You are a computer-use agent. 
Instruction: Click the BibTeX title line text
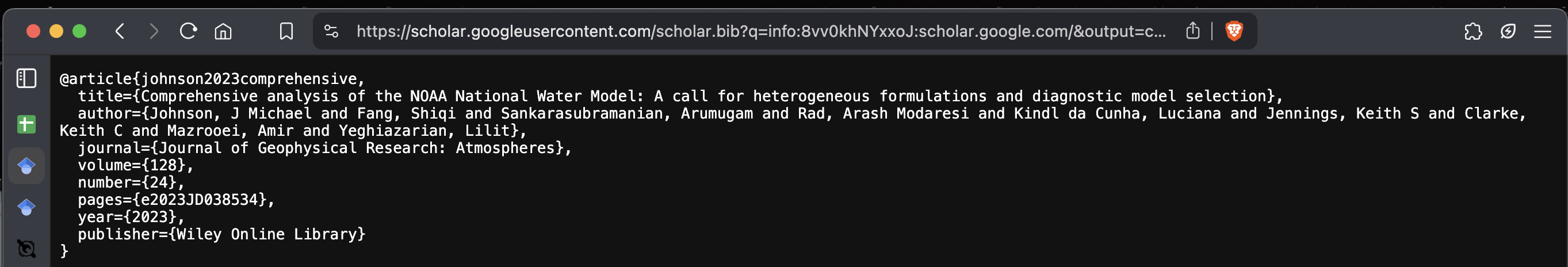[680, 96]
